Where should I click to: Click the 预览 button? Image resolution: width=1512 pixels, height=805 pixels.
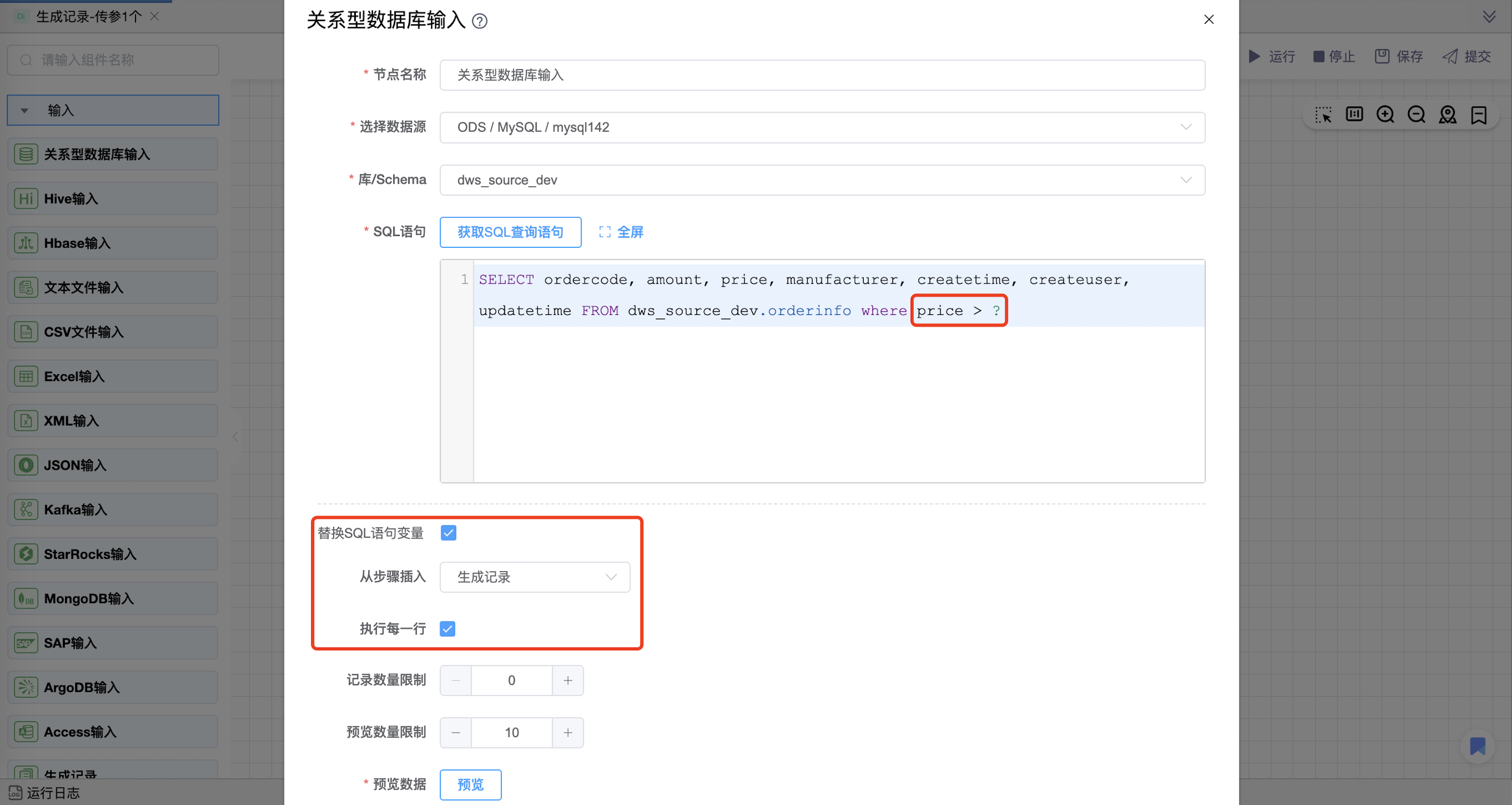[x=470, y=784]
